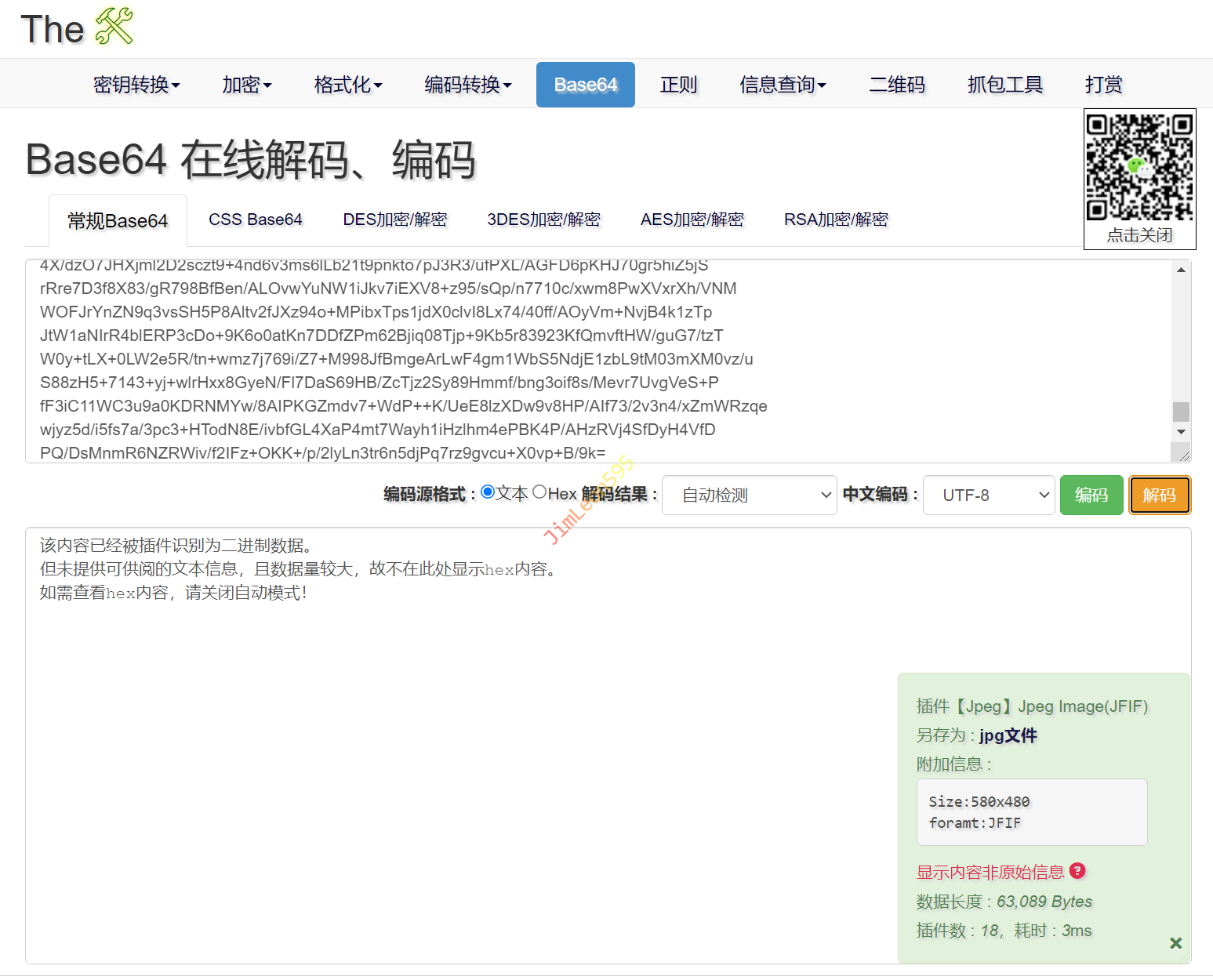Click the red question mark help icon
The image size is (1213, 980).
pyautogui.click(x=1077, y=871)
